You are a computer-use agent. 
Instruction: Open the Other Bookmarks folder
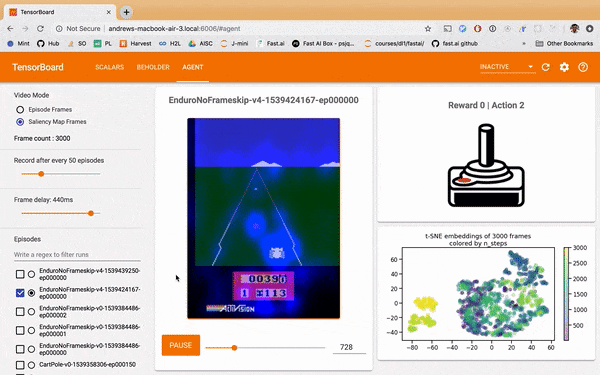[x=564, y=44]
